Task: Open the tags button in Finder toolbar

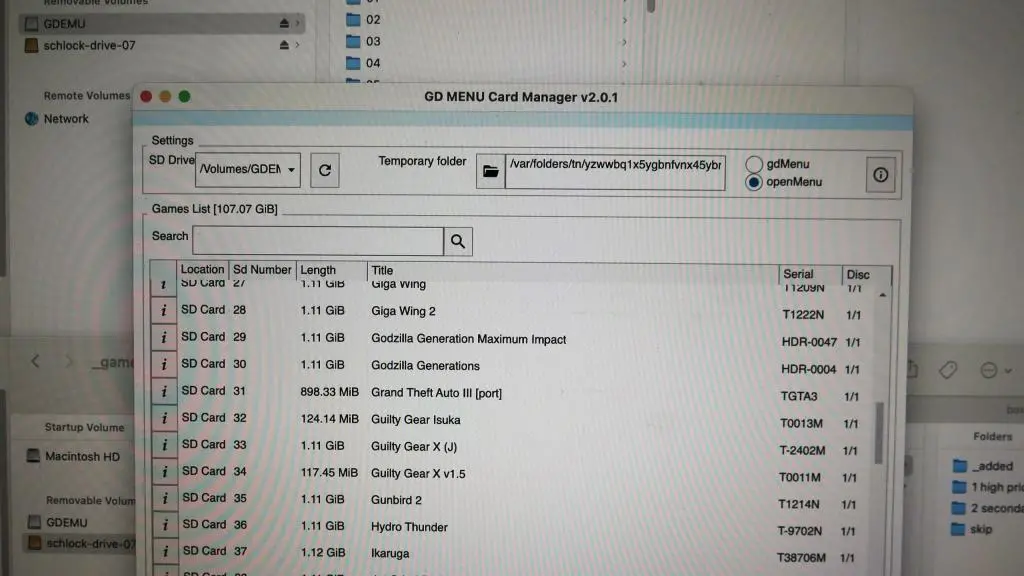Action: (948, 370)
